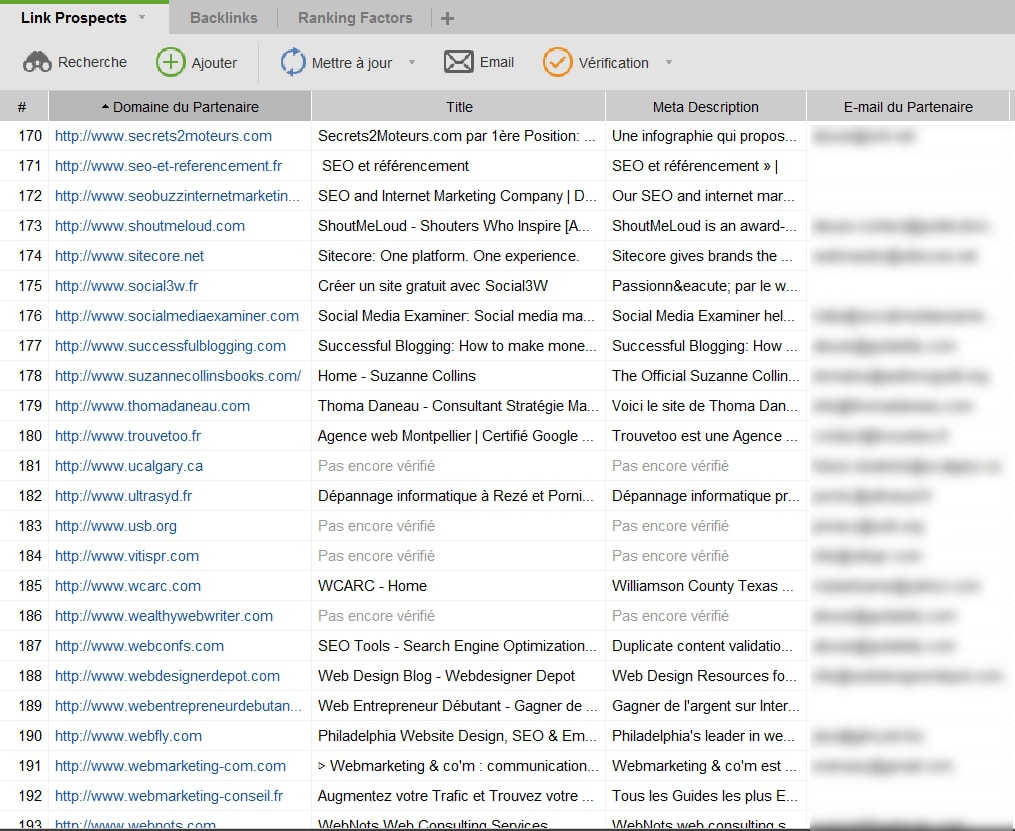Open link http://www.vitispr.com
The image size is (1015, 831).
coord(127,555)
